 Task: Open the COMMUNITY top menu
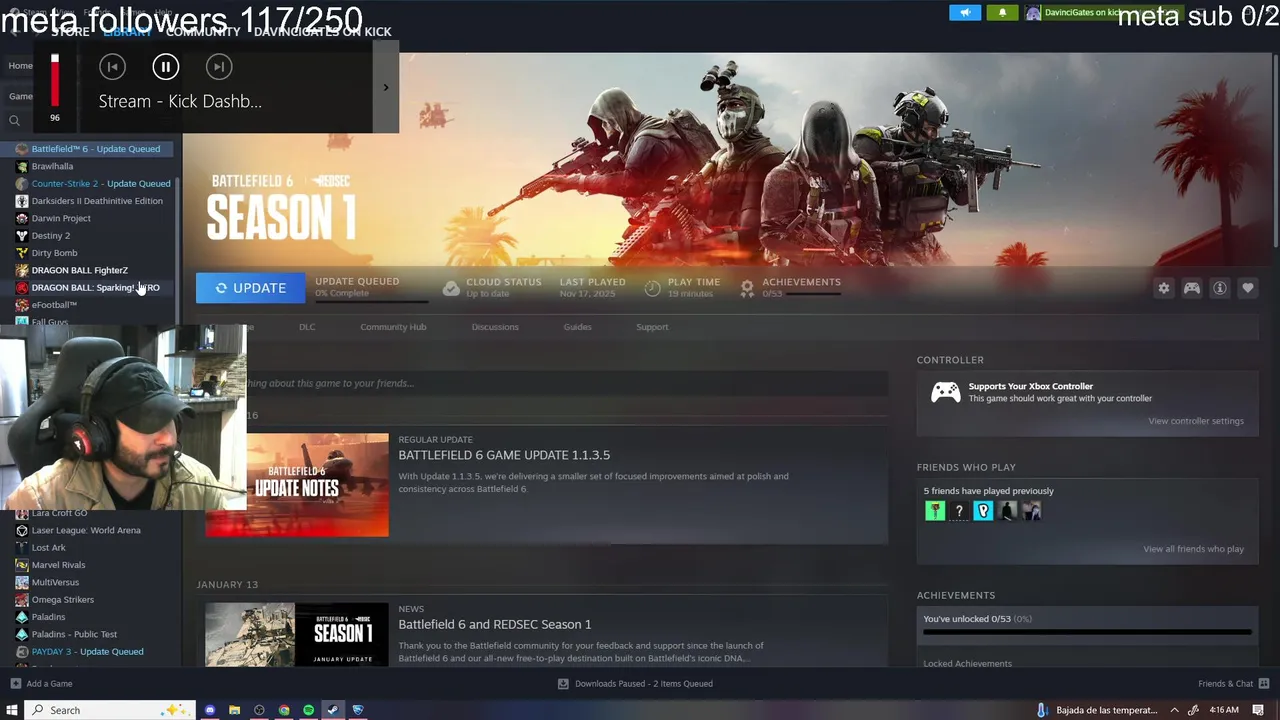(203, 32)
